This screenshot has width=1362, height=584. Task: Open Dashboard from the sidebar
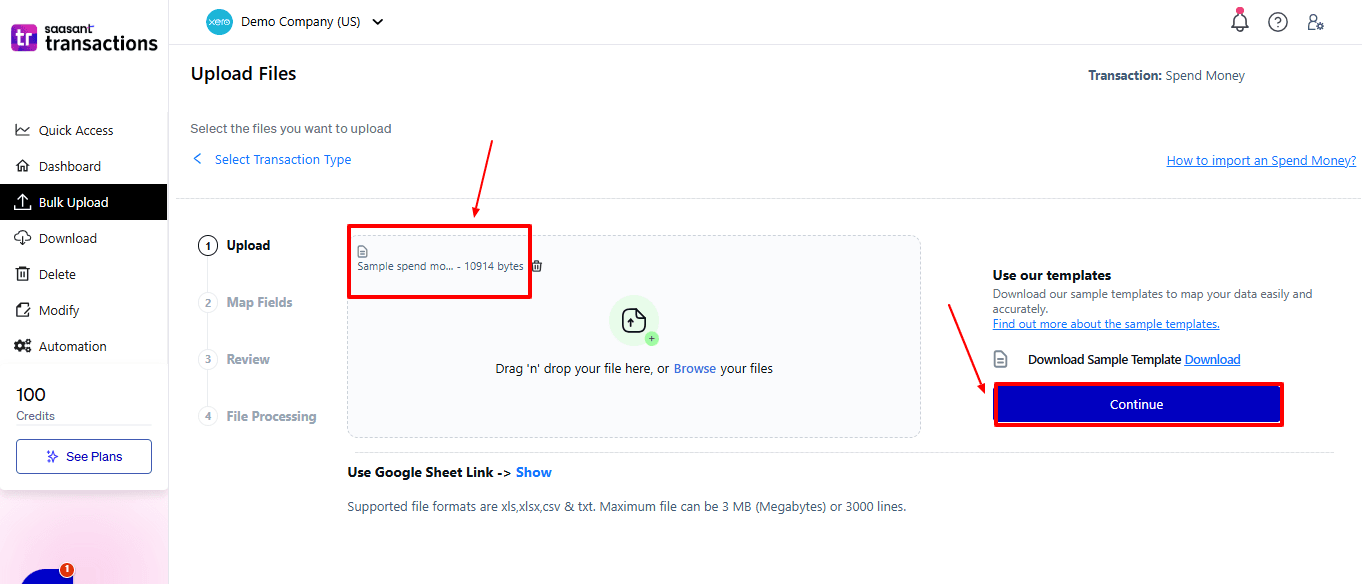click(69, 166)
